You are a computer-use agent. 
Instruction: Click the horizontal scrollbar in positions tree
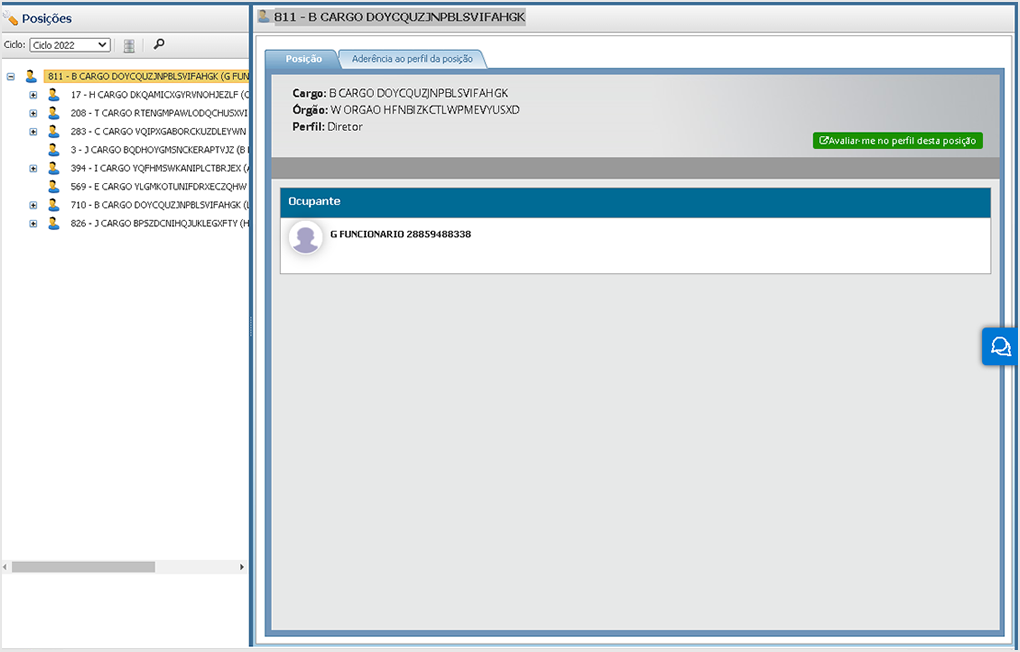click(x=83, y=567)
